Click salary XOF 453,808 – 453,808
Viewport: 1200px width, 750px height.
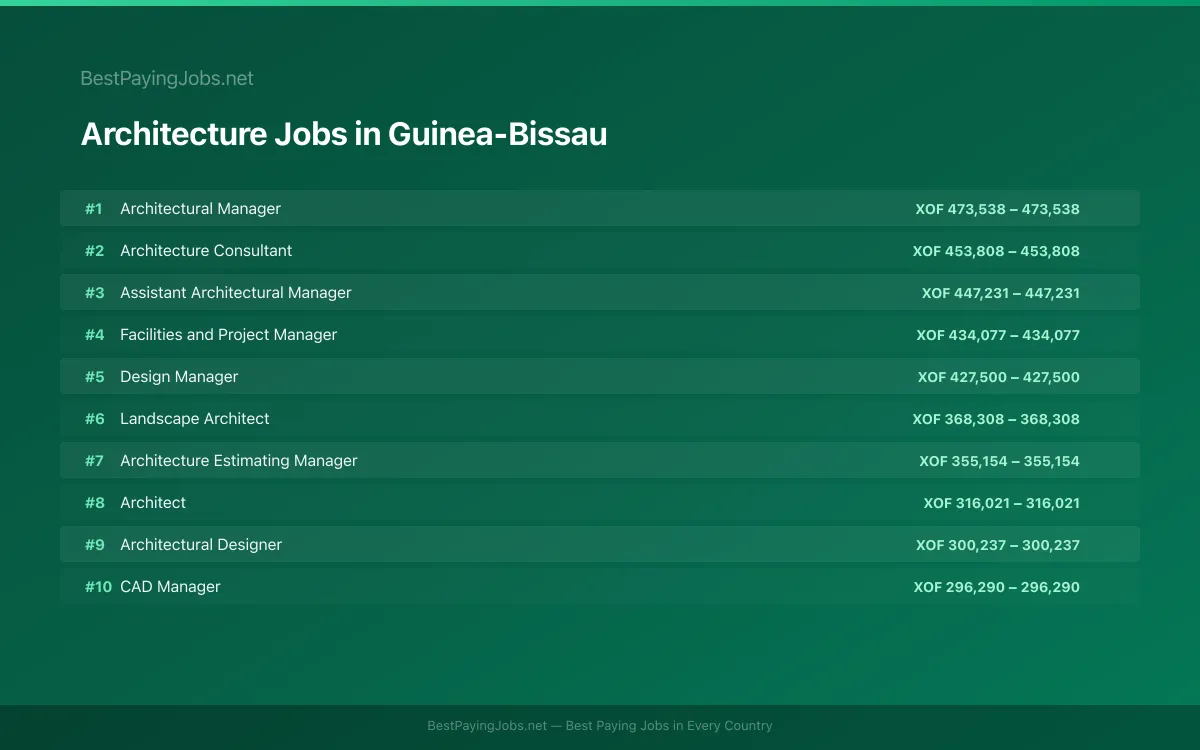pyautogui.click(x=996, y=251)
